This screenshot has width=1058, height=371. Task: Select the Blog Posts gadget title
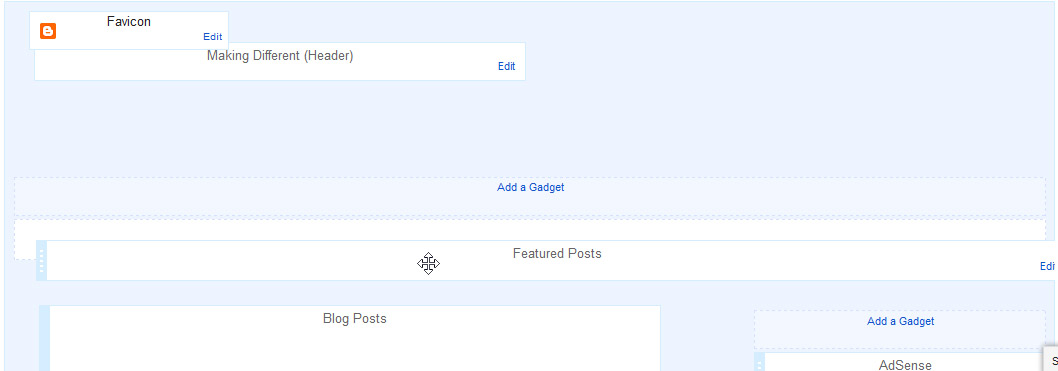click(x=354, y=318)
